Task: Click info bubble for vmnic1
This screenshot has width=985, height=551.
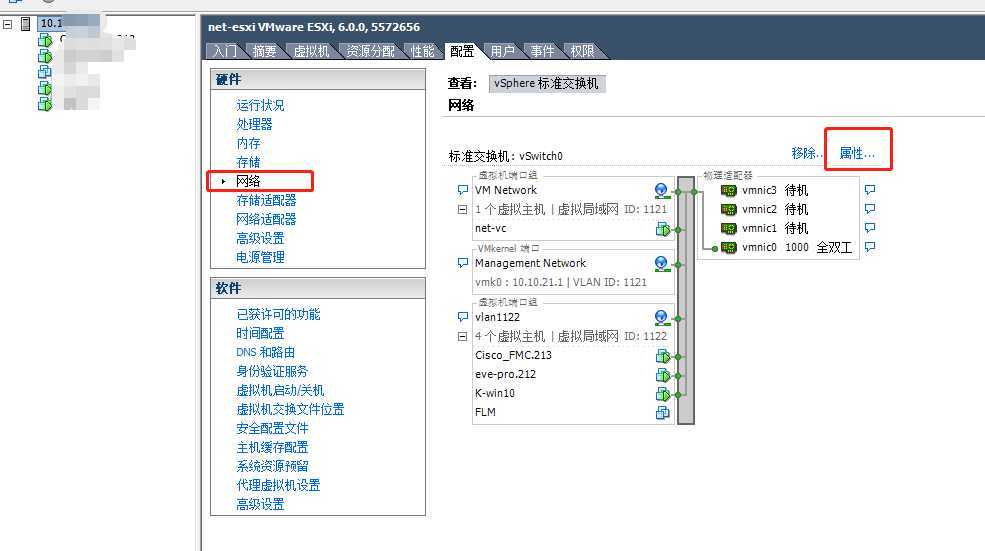Action: click(x=870, y=227)
